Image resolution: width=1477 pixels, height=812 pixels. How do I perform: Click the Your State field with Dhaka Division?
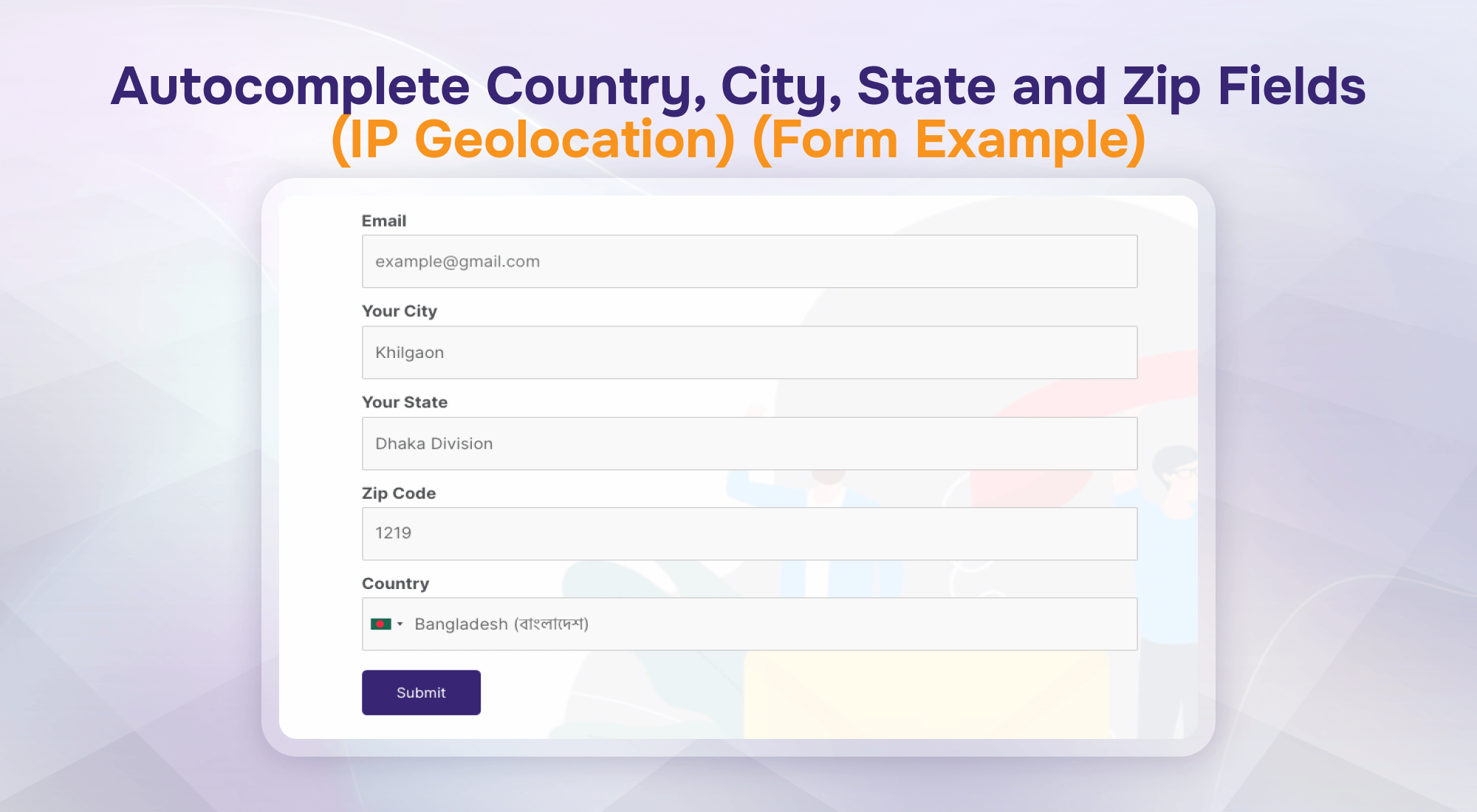click(750, 444)
